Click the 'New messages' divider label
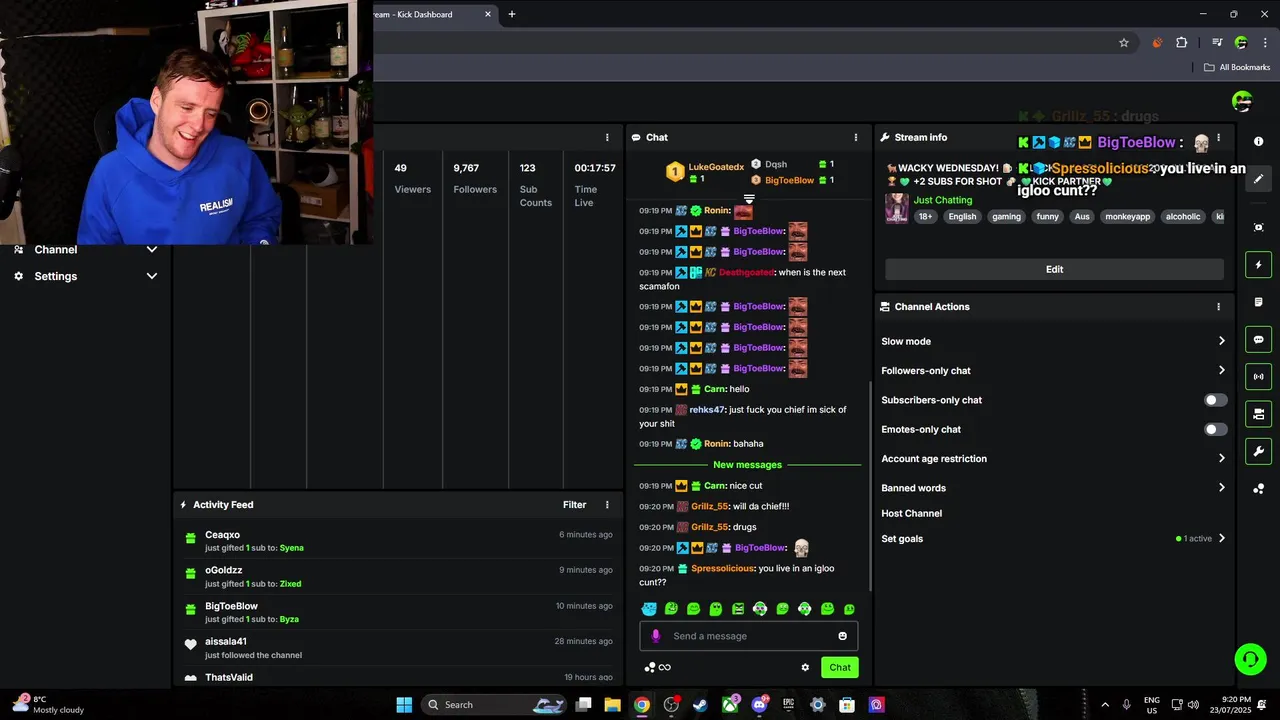The image size is (1280, 720). (747, 465)
